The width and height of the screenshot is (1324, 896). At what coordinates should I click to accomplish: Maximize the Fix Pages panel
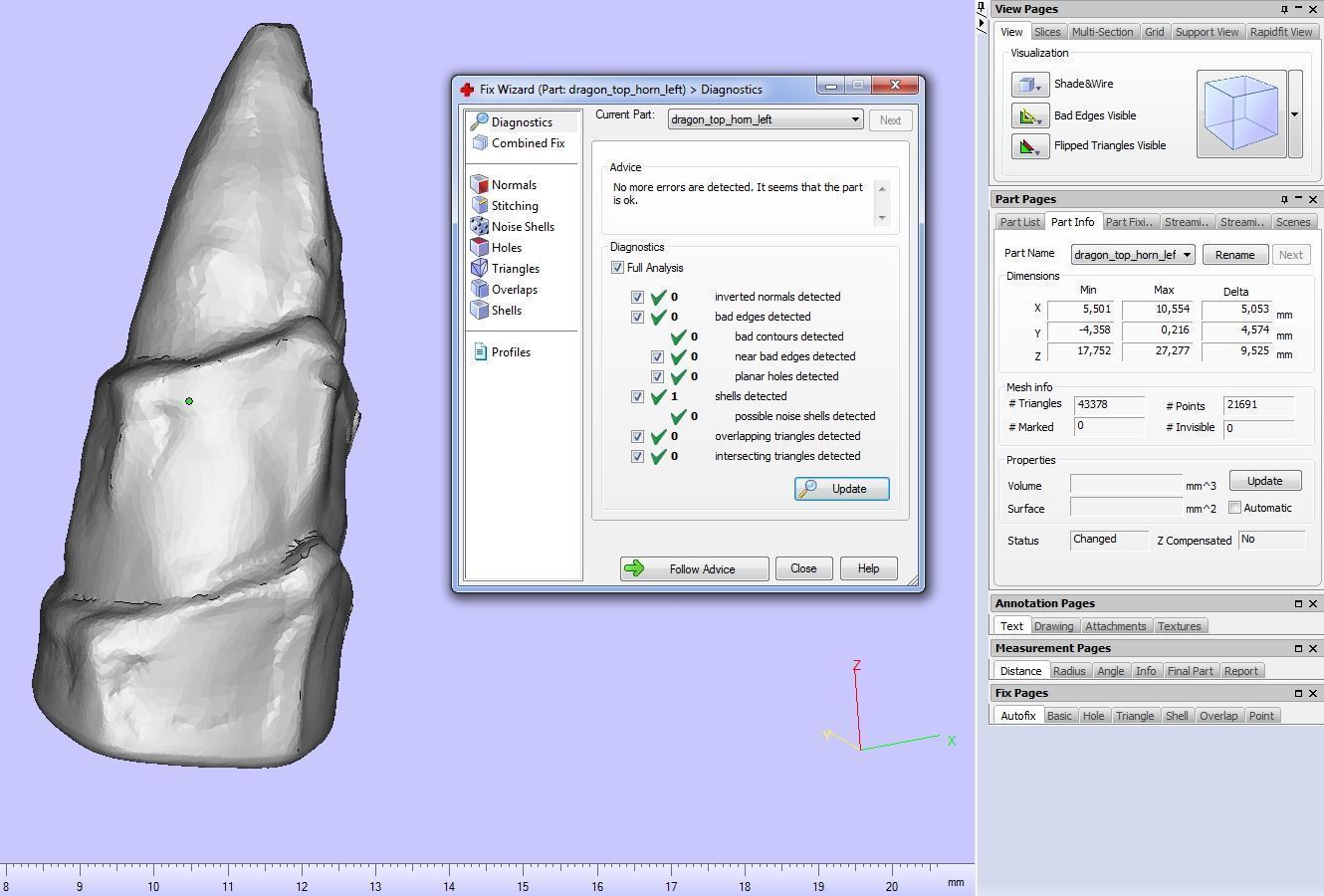1298,693
